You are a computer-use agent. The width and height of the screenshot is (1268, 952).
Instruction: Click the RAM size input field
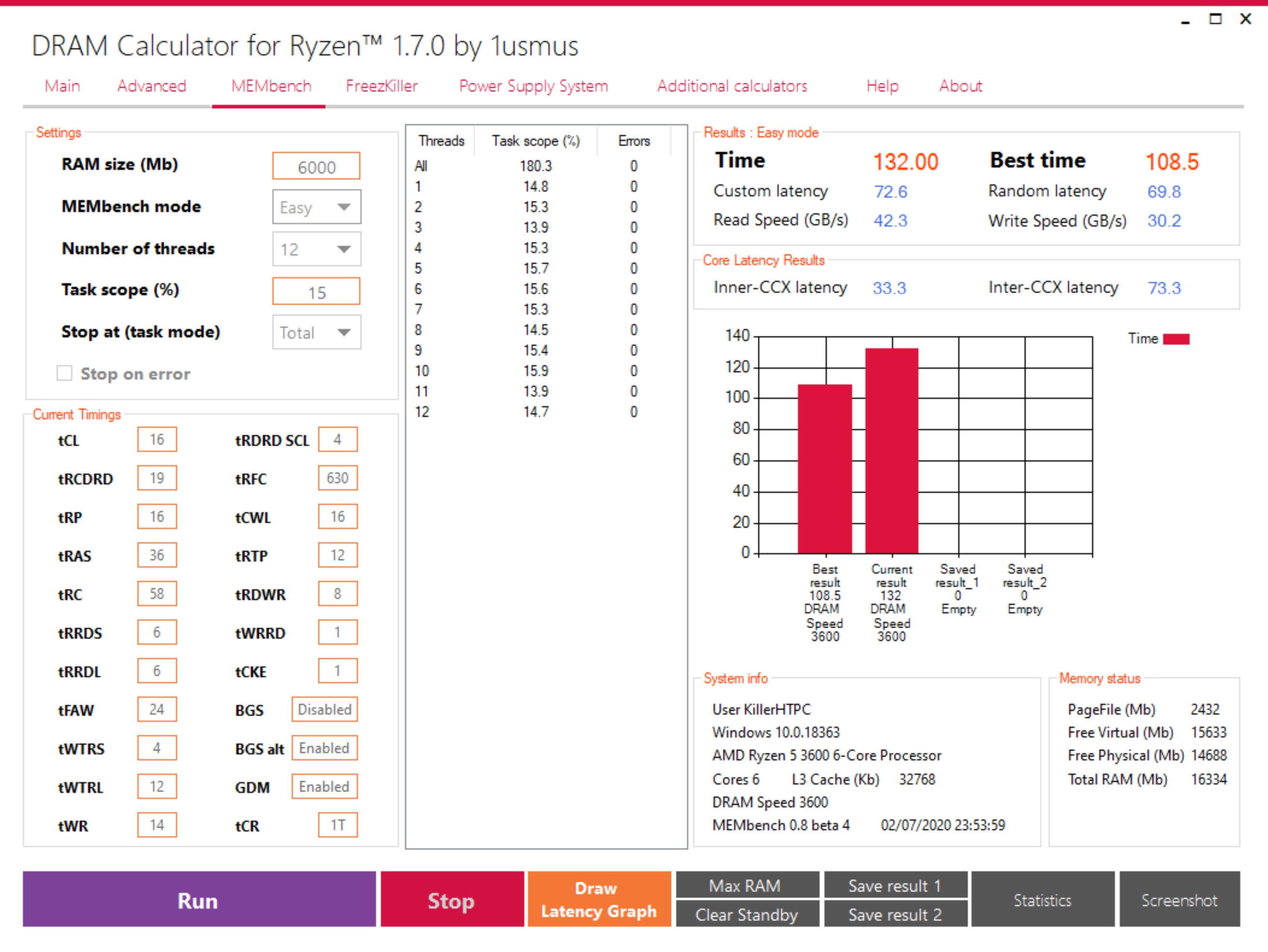point(316,167)
